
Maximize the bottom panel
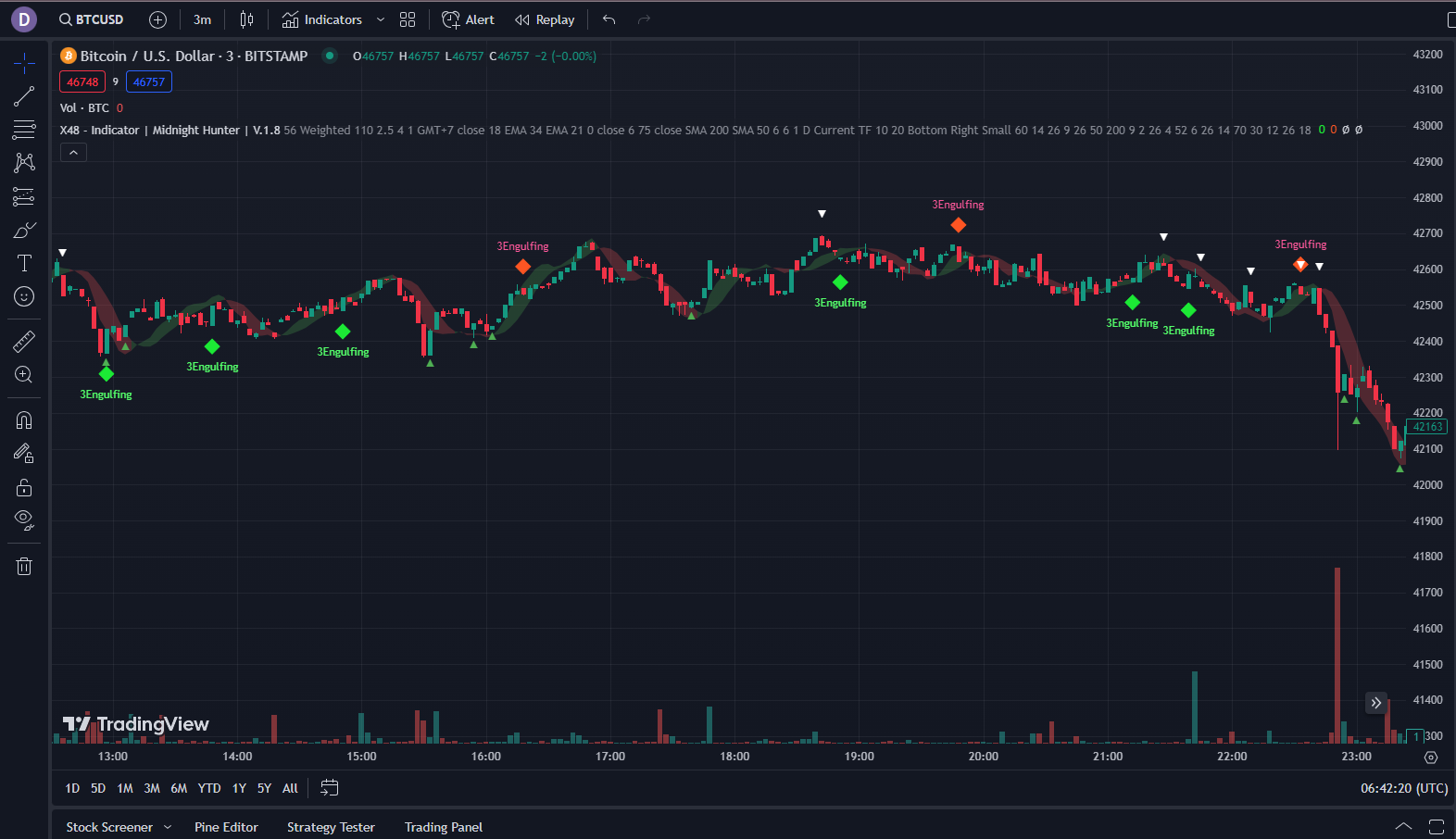pyautogui.click(x=1437, y=826)
